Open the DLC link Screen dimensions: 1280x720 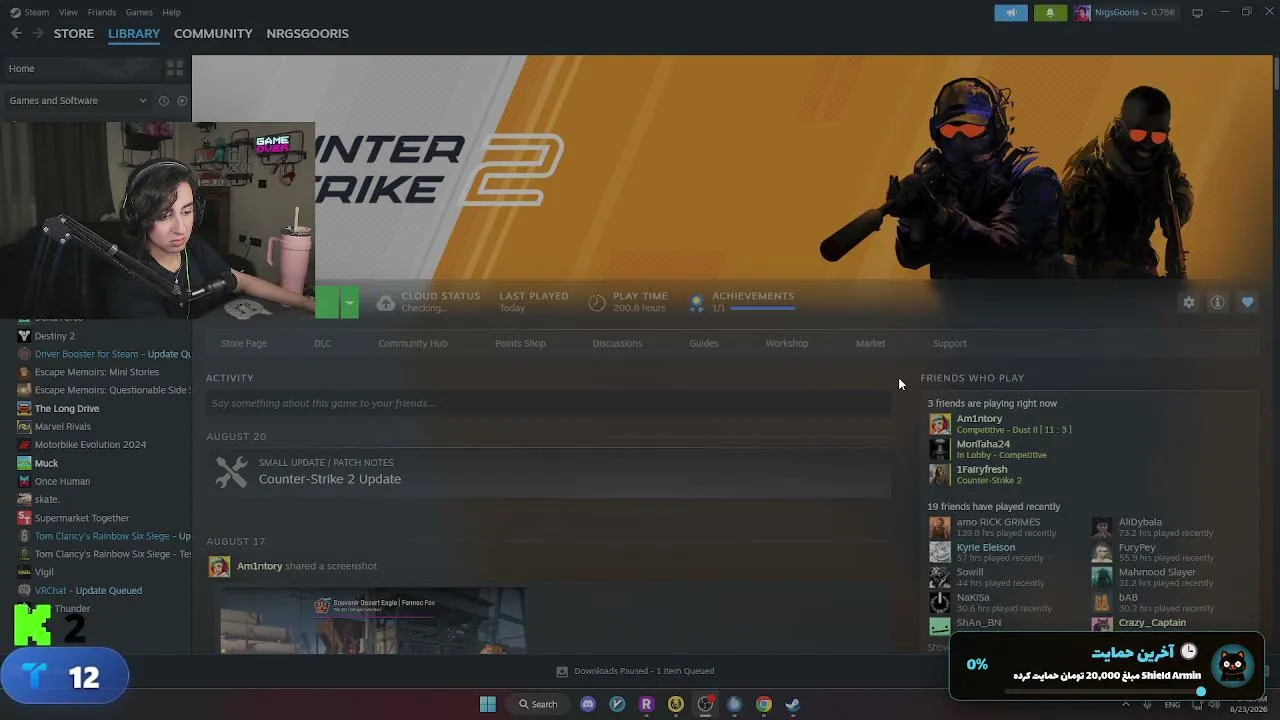click(322, 343)
